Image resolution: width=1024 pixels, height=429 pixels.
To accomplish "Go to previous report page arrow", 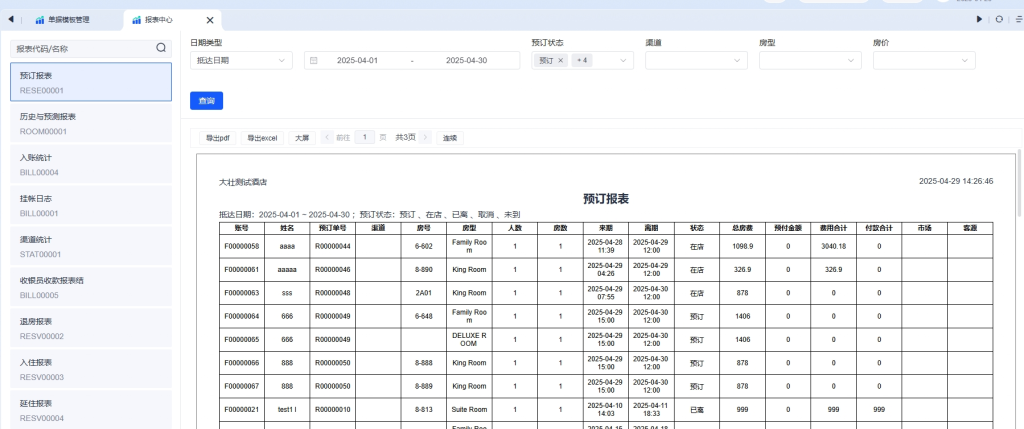I will coord(327,137).
